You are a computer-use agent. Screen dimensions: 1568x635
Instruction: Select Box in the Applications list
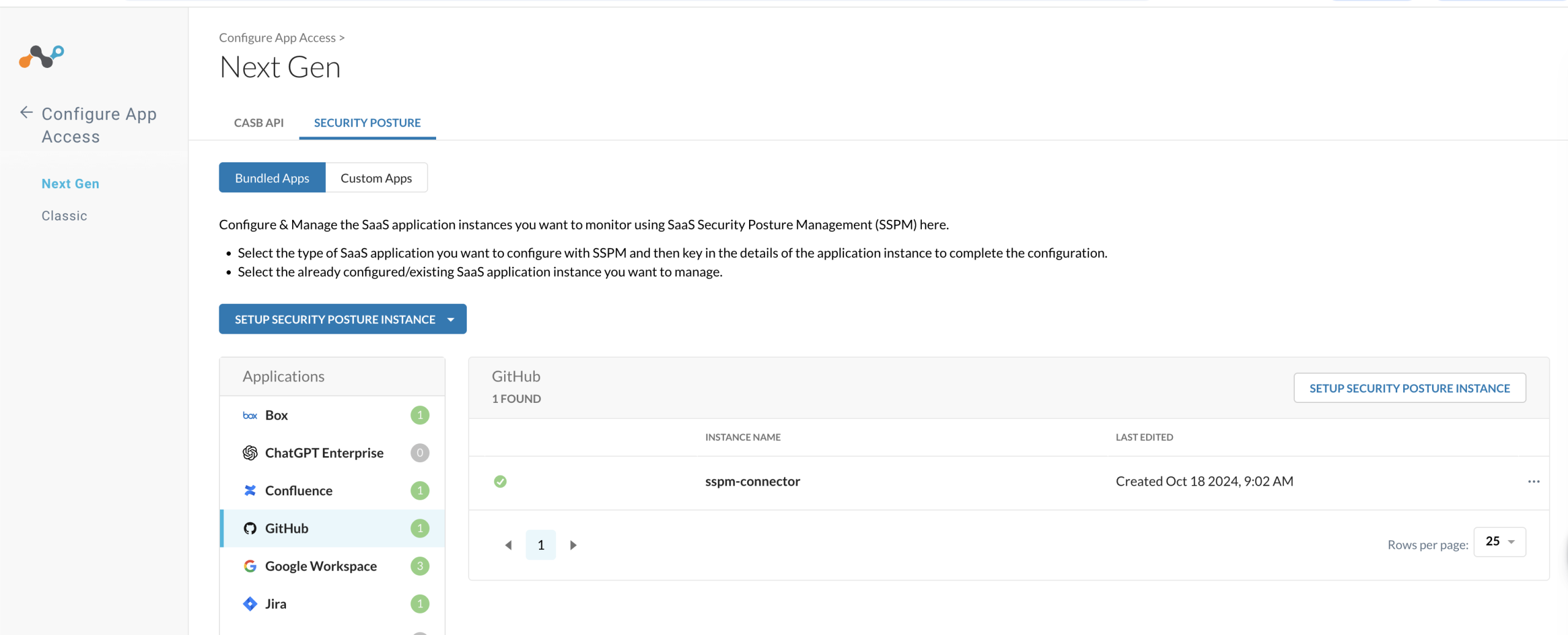(333, 415)
